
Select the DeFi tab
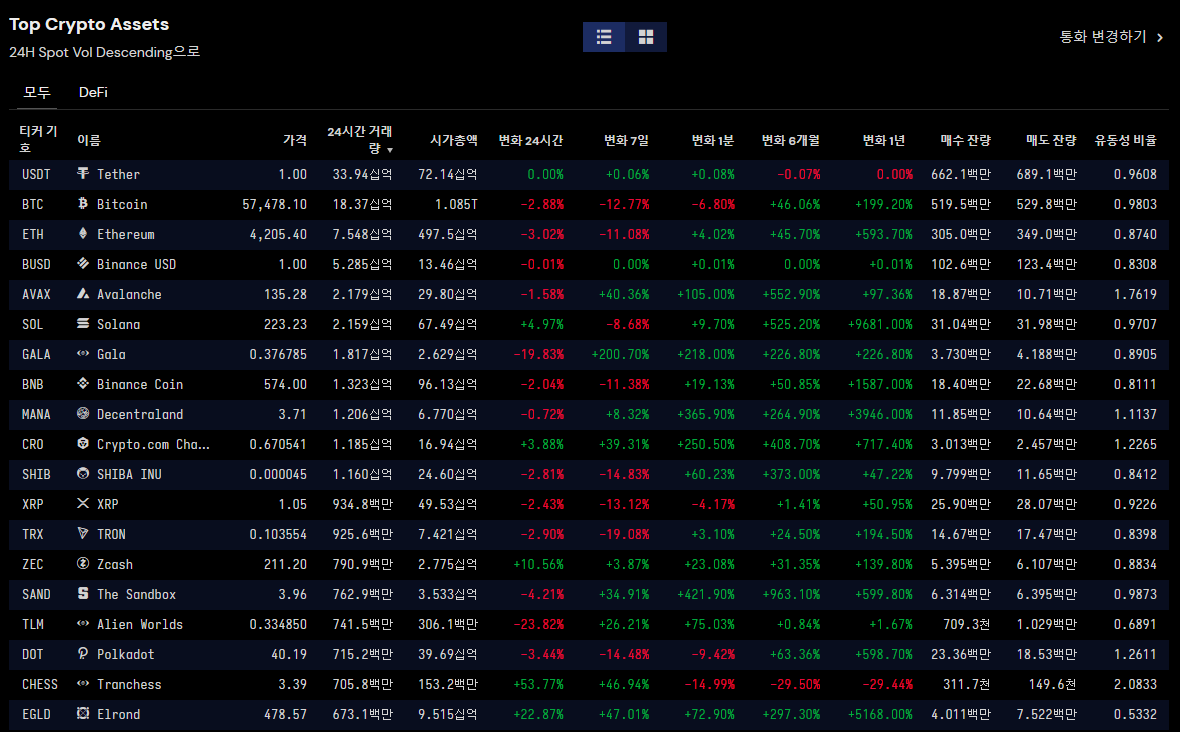pyautogui.click(x=93, y=93)
